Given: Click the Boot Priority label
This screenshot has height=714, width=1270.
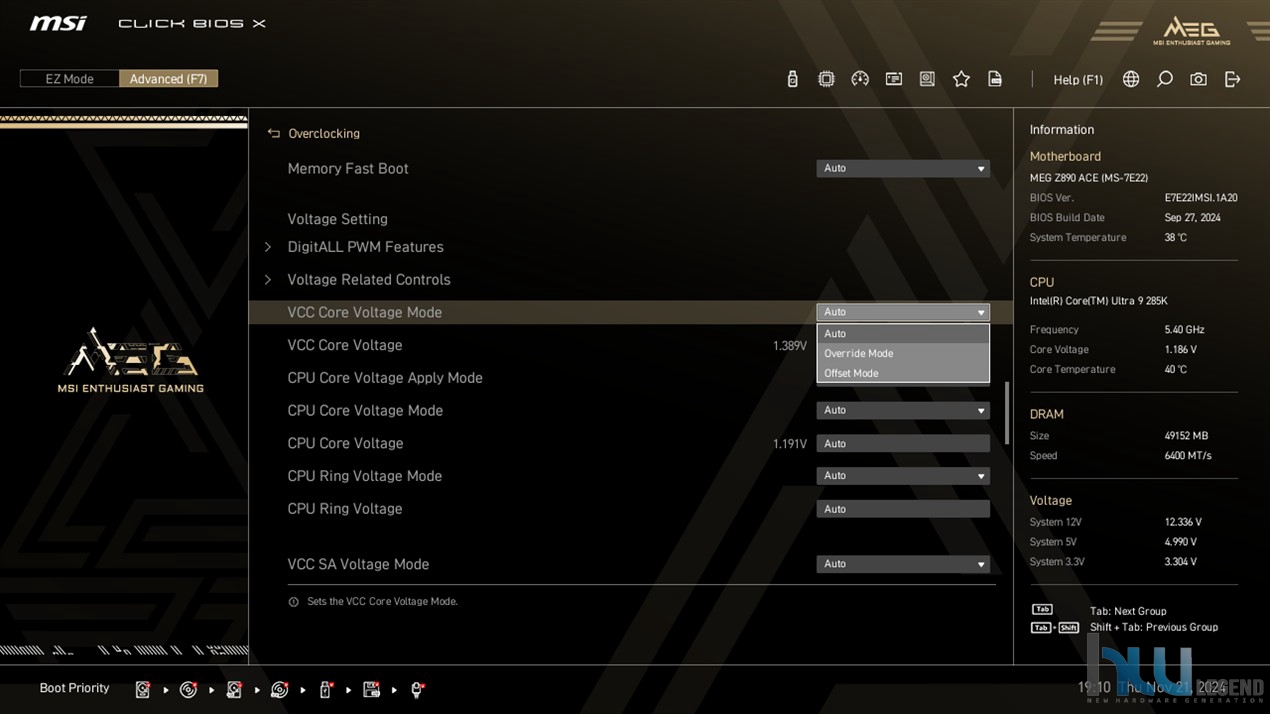Looking at the screenshot, I should [x=74, y=689].
